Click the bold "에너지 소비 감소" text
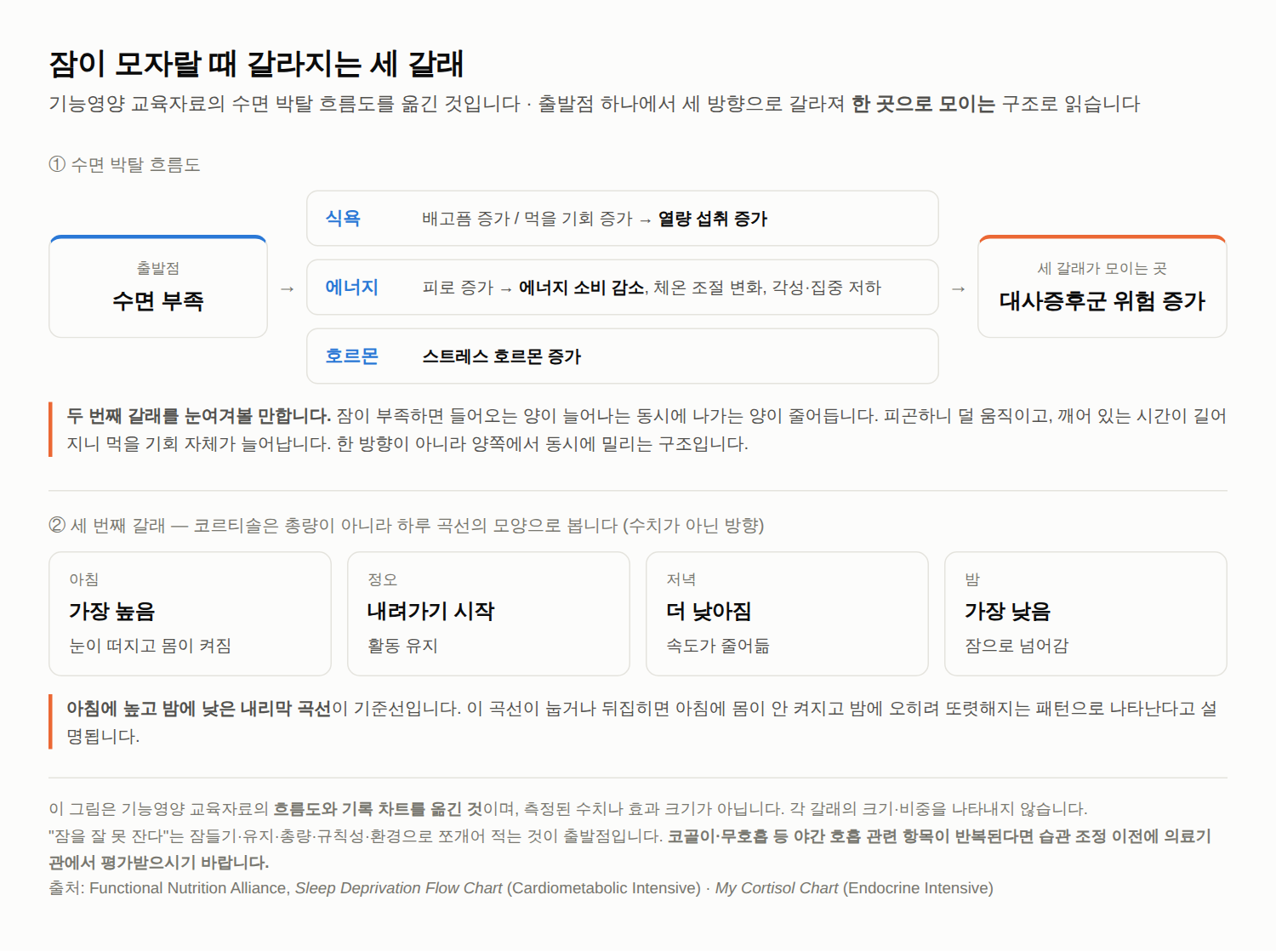 click(581, 288)
